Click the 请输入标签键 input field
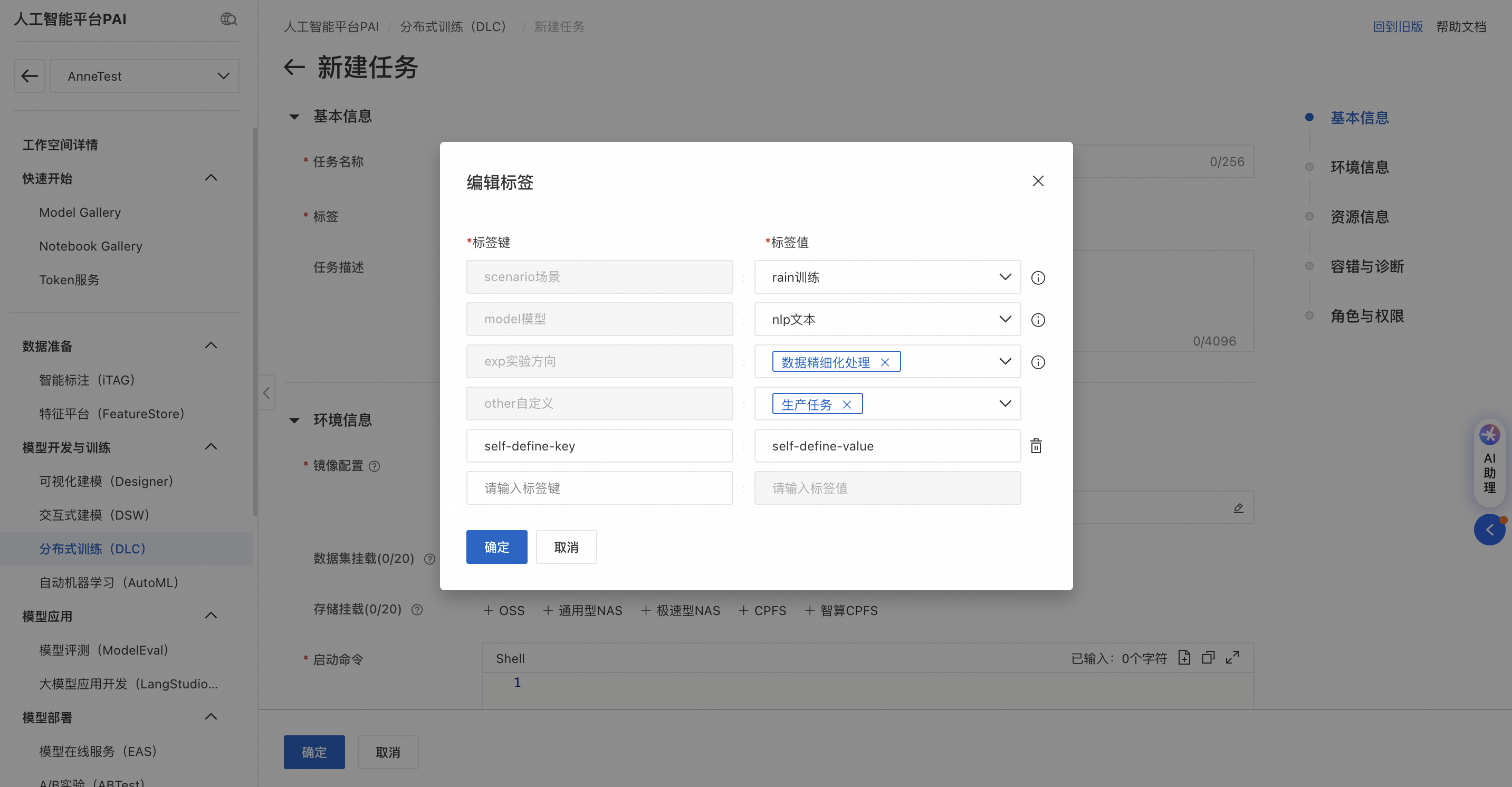The height and width of the screenshot is (787, 1512). [x=599, y=488]
